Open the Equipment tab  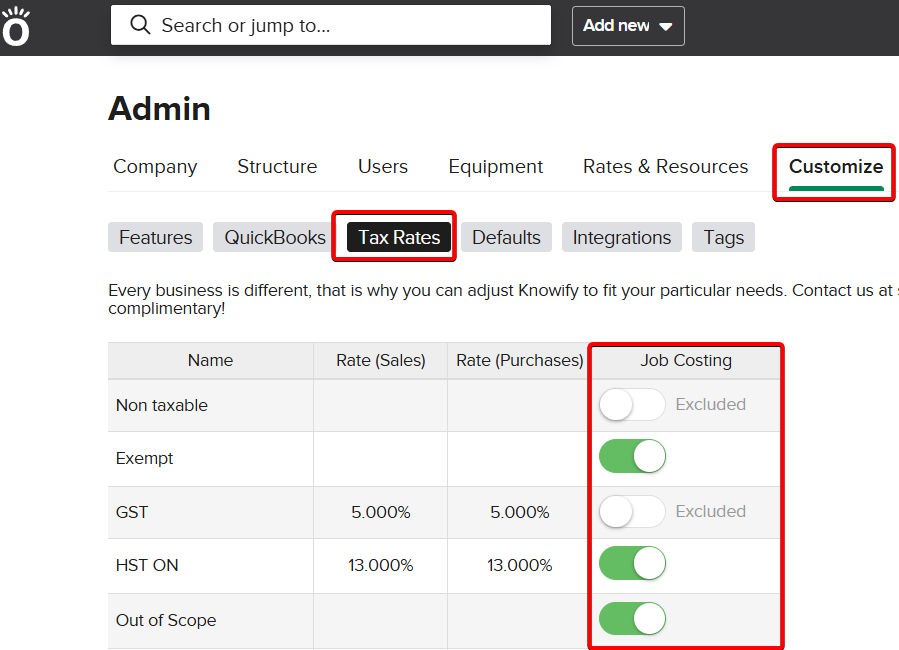coord(495,167)
